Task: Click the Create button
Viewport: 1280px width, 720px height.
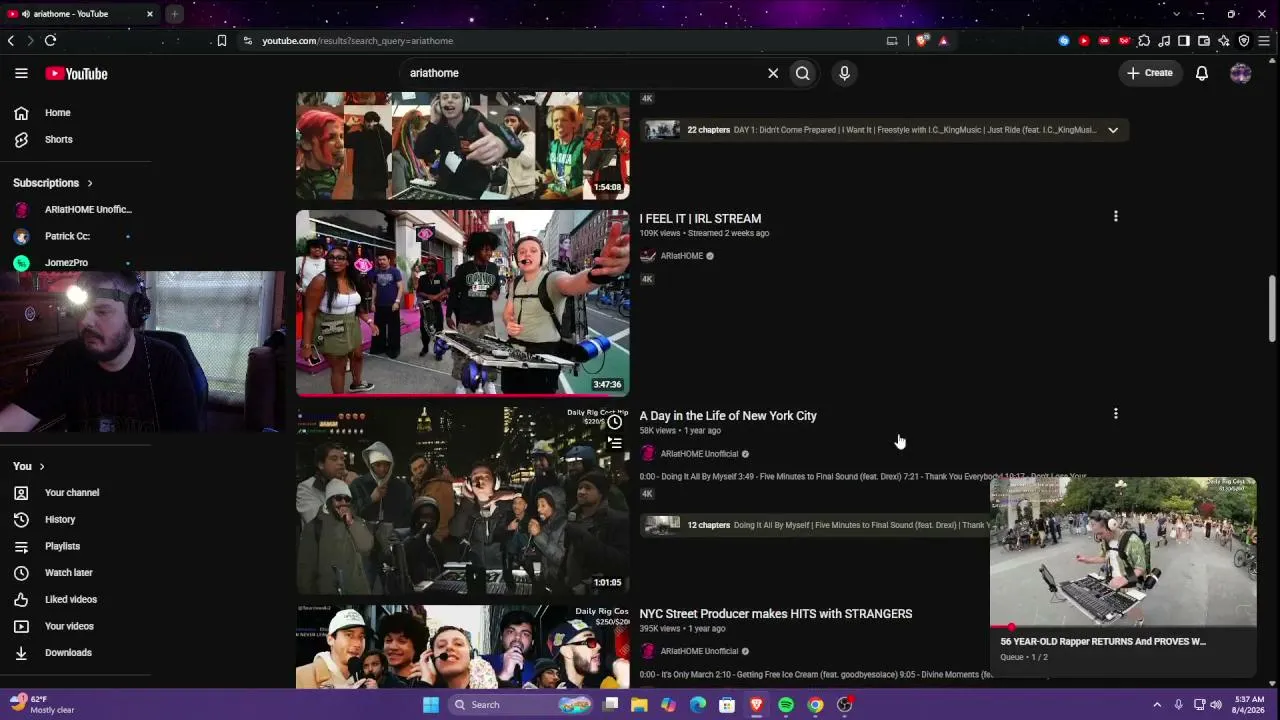Action: click(x=1150, y=73)
